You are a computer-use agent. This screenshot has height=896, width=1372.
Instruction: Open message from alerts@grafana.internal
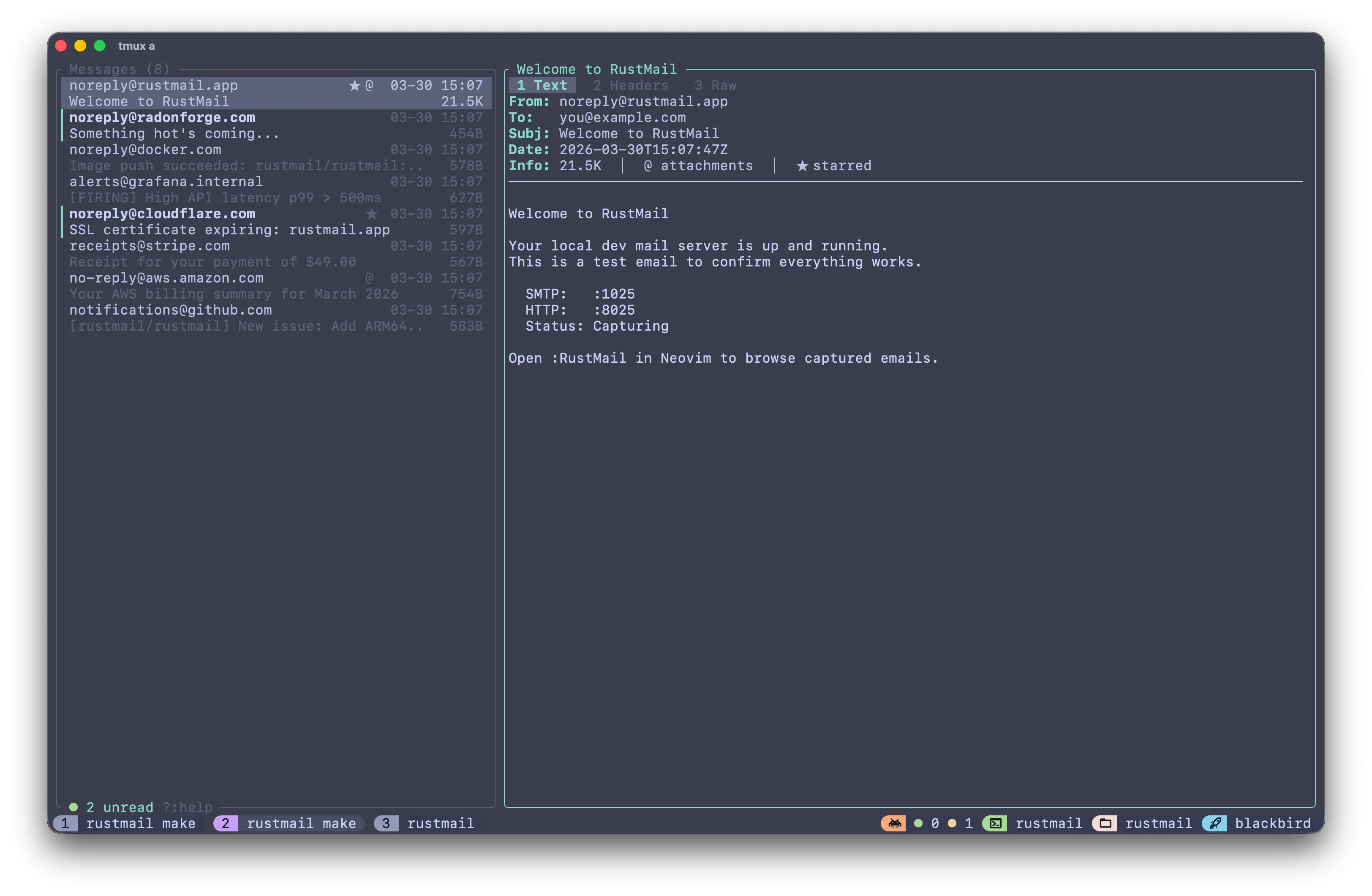275,190
